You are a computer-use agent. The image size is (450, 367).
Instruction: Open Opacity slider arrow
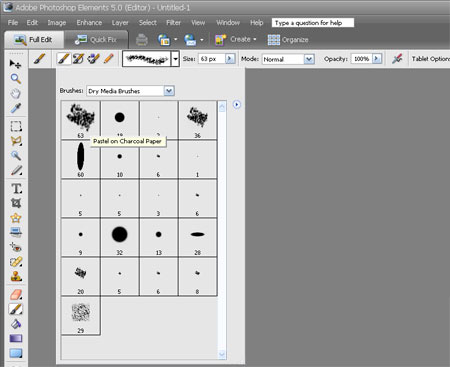tap(377, 59)
